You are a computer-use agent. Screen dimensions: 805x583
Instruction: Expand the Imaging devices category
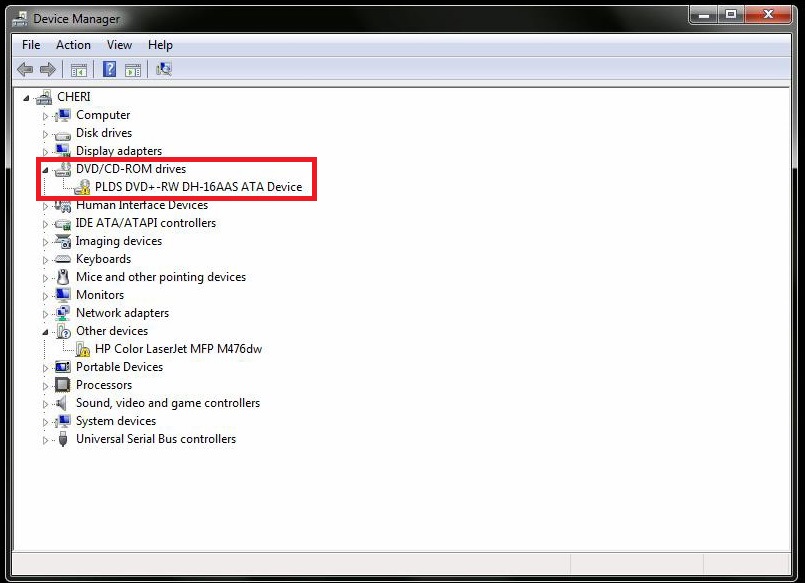click(x=45, y=242)
